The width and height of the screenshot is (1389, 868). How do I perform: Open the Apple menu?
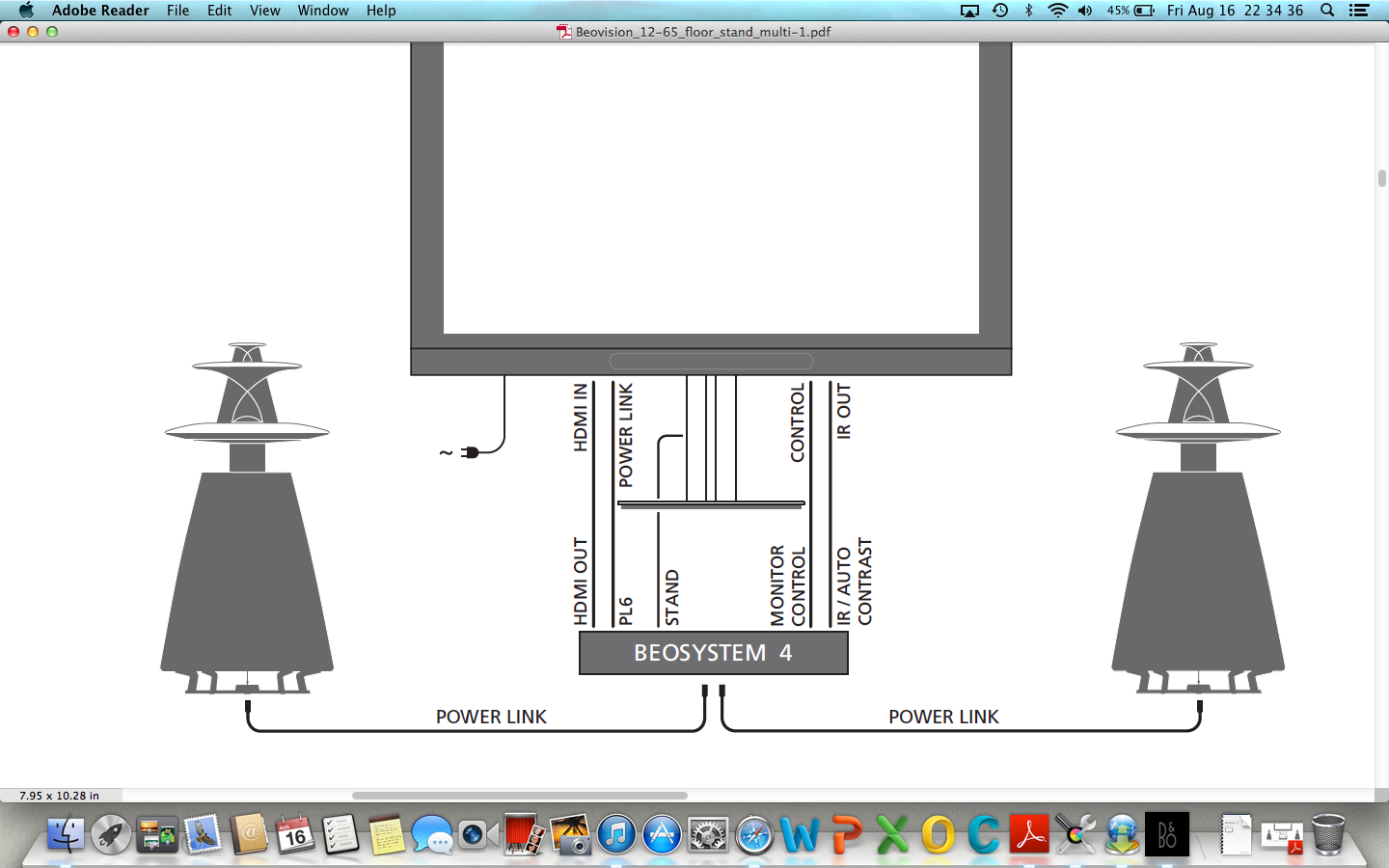click(26, 11)
